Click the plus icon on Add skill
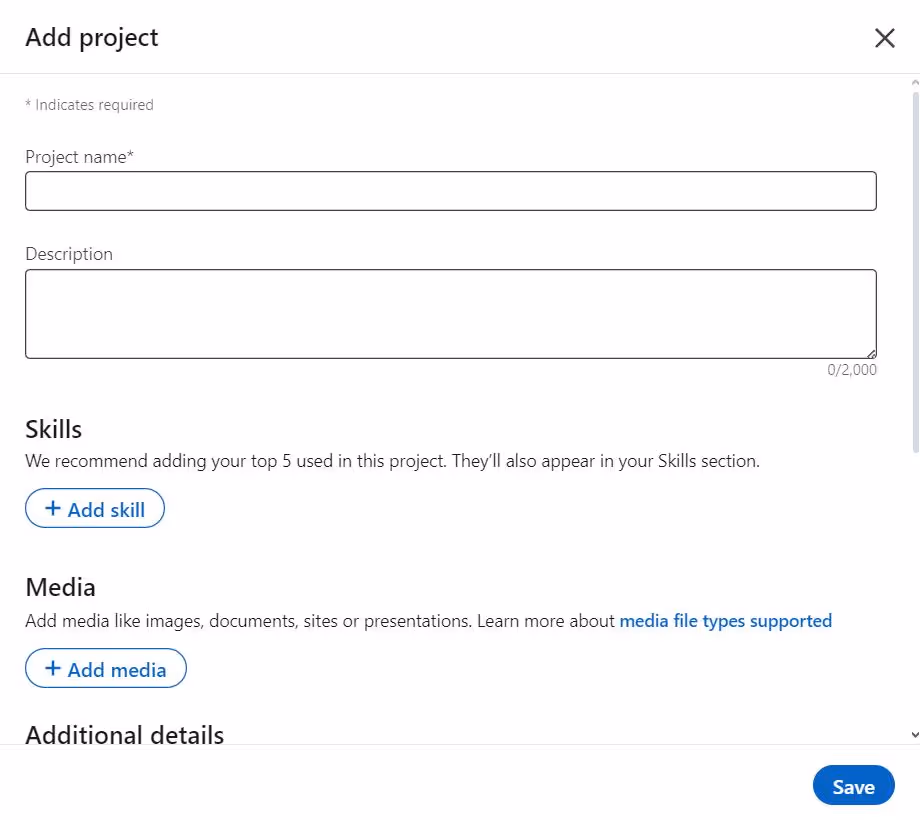 click(x=53, y=507)
